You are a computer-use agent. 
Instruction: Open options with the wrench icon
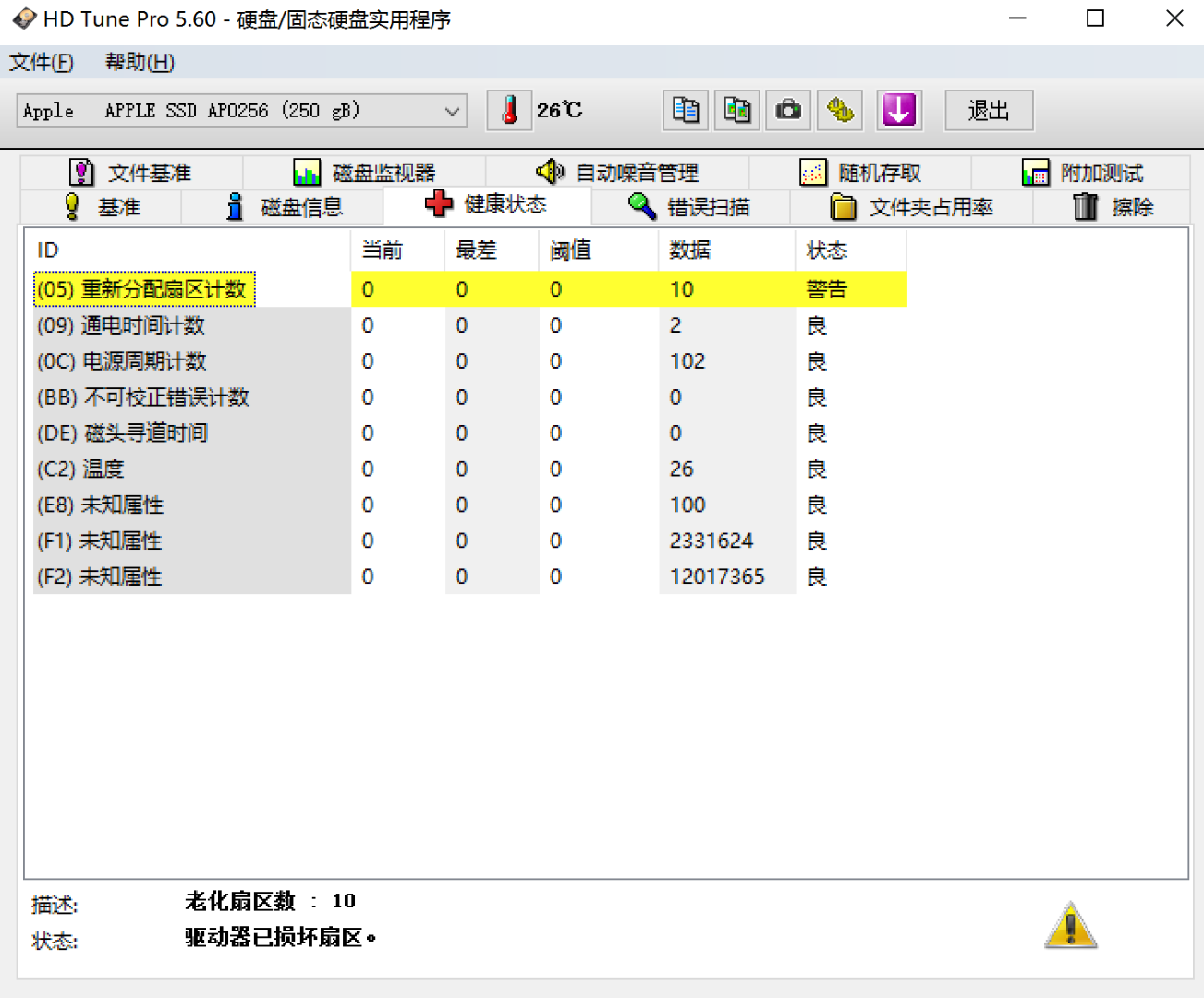pyautogui.click(x=840, y=111)
